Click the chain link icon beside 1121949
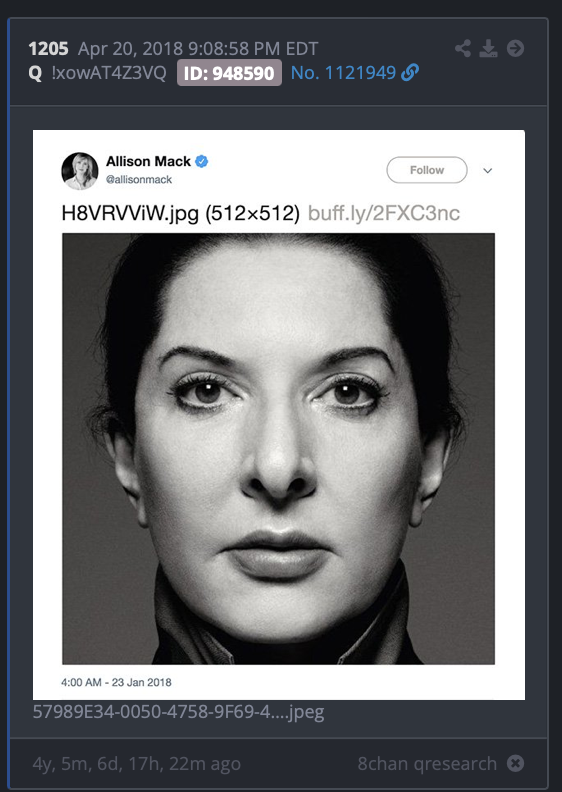The height and width of the screenshot is (792, 562). pos(410,73)
